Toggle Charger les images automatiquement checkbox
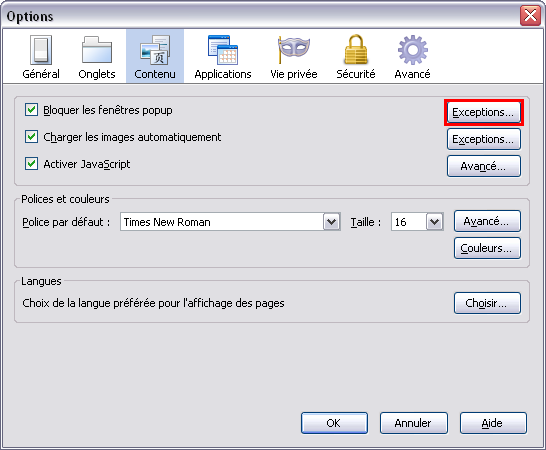This screenshot has height=450, width=546. click(31, 137)
